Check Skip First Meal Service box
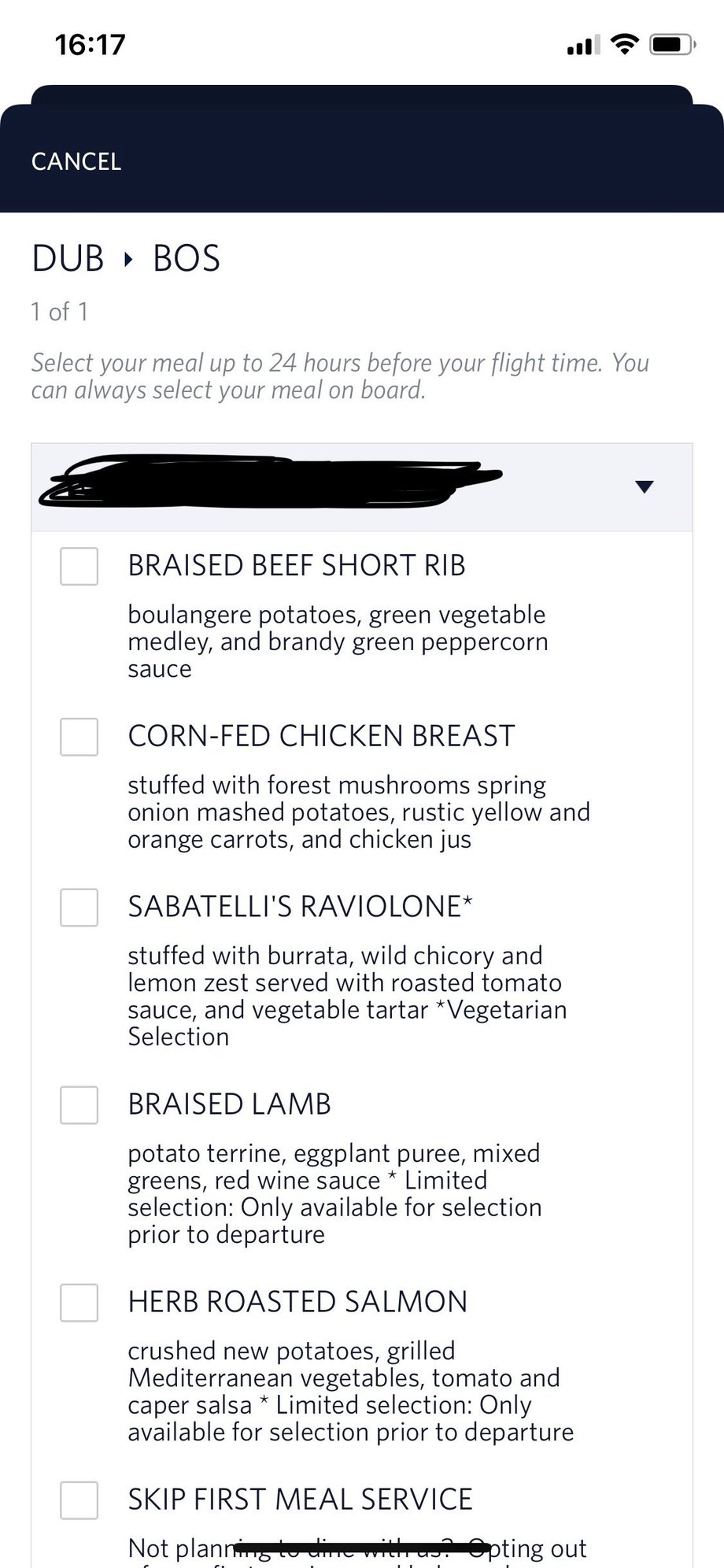Screen dimensions: 724x1568 tap(79, 1500)
